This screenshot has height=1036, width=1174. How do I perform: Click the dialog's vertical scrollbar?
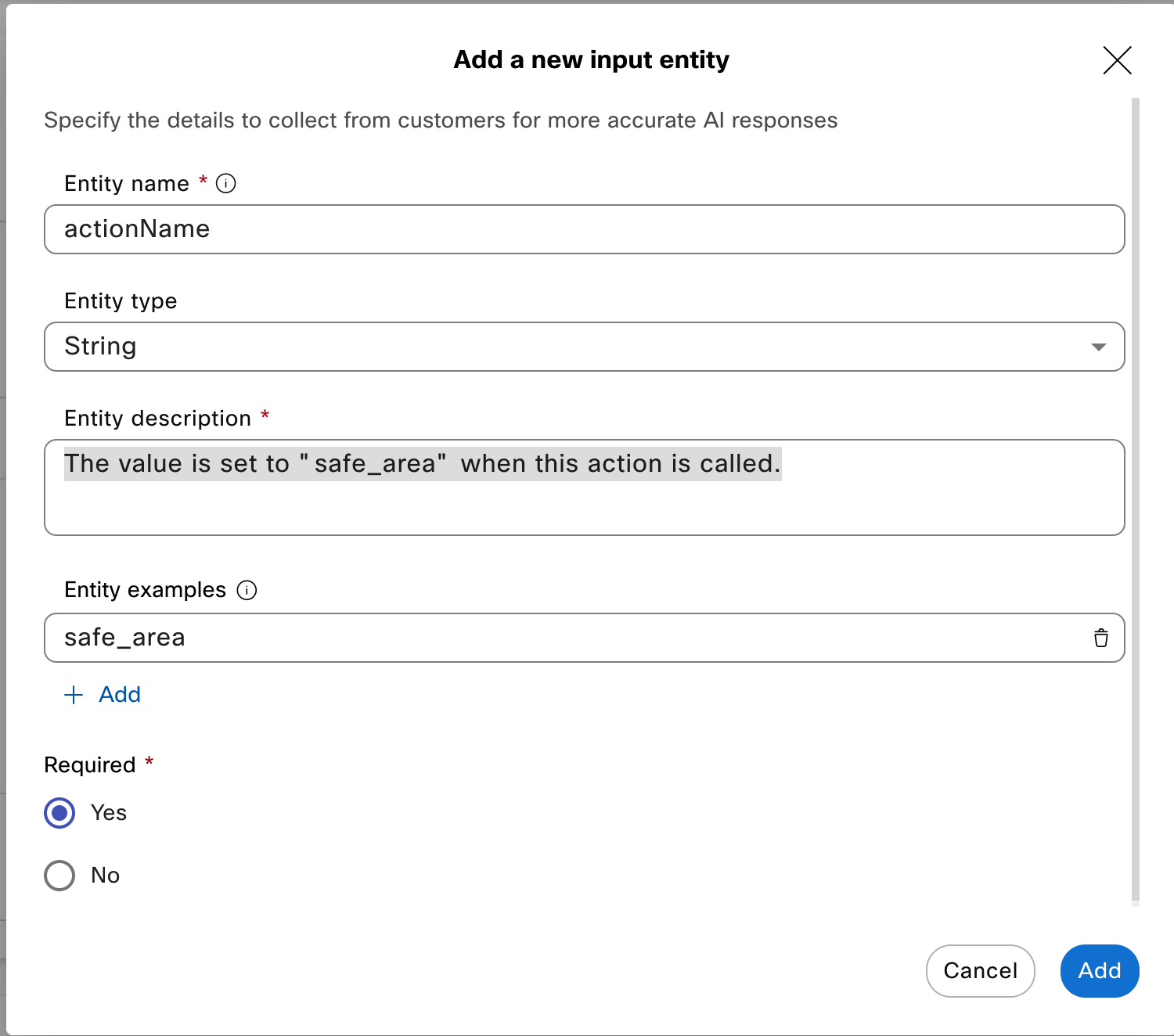pos(1135,501)
